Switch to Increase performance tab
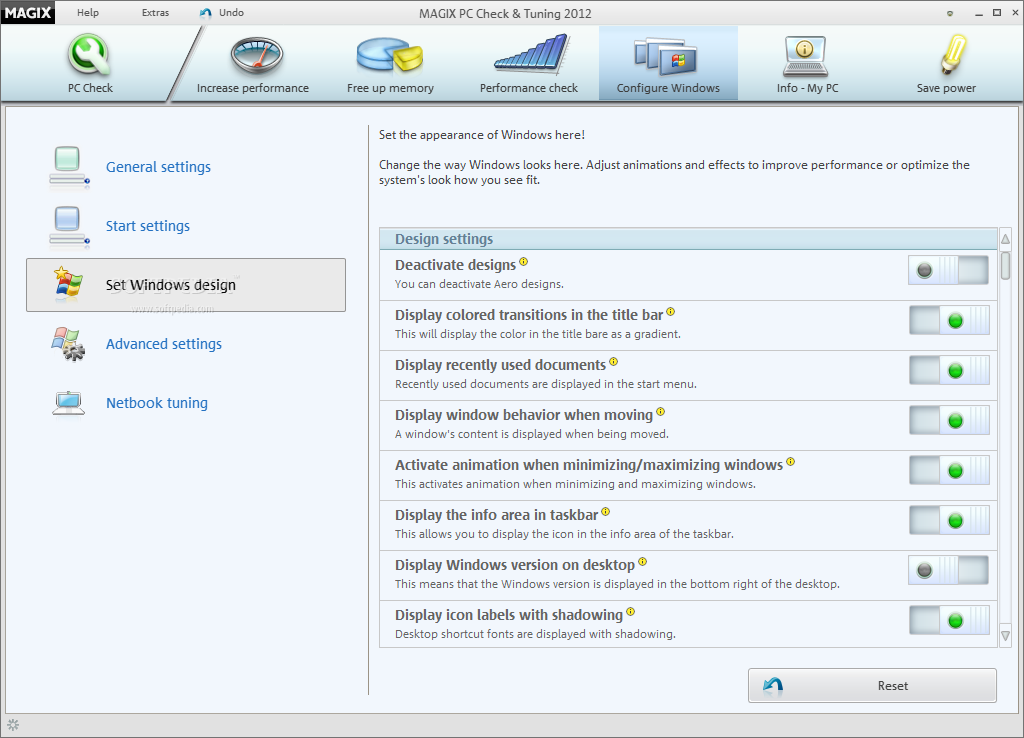1024x738 pixels. click(253, 63)
